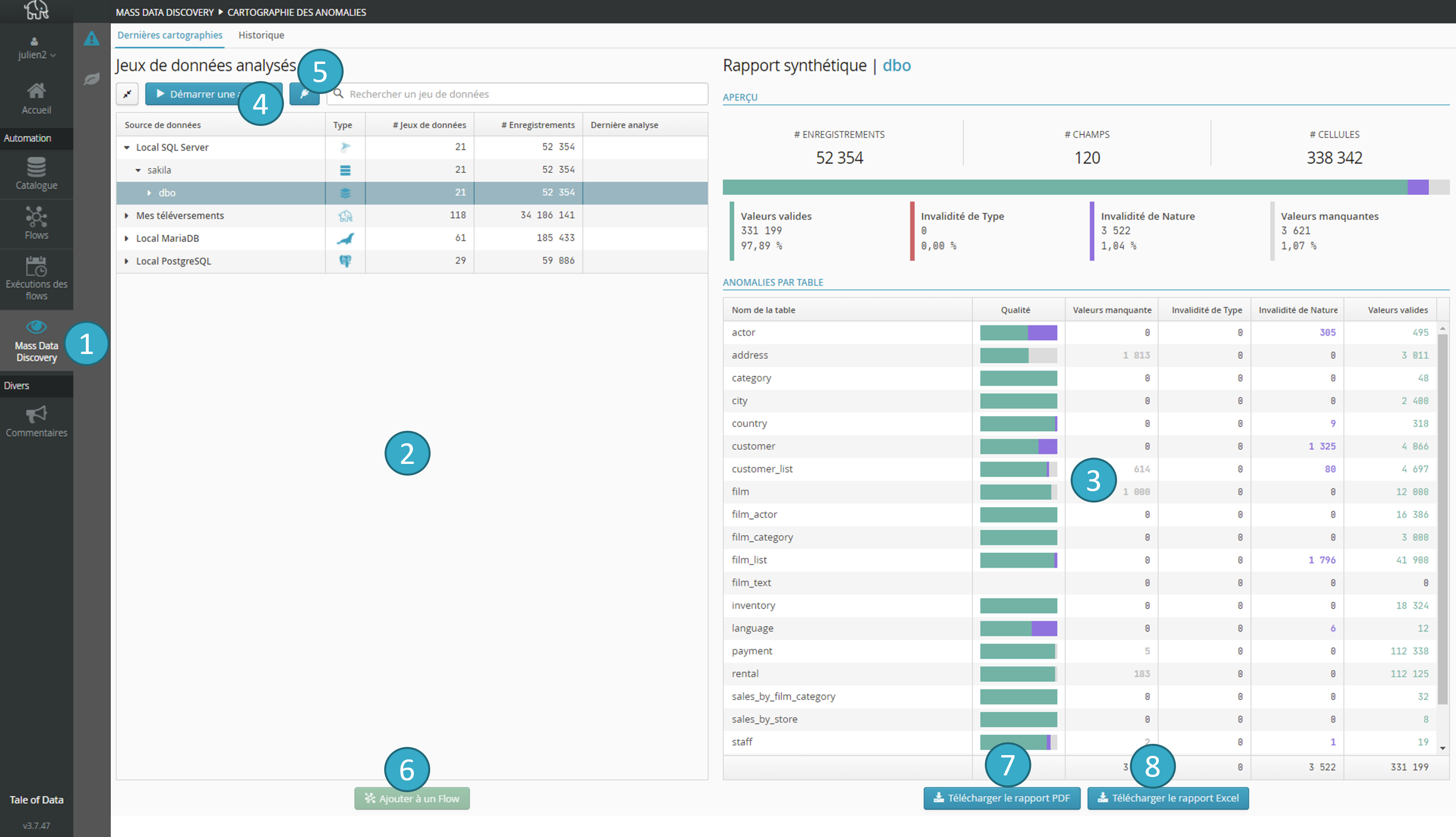Click Télécharger le rapport Excel

coord(1168,798)
